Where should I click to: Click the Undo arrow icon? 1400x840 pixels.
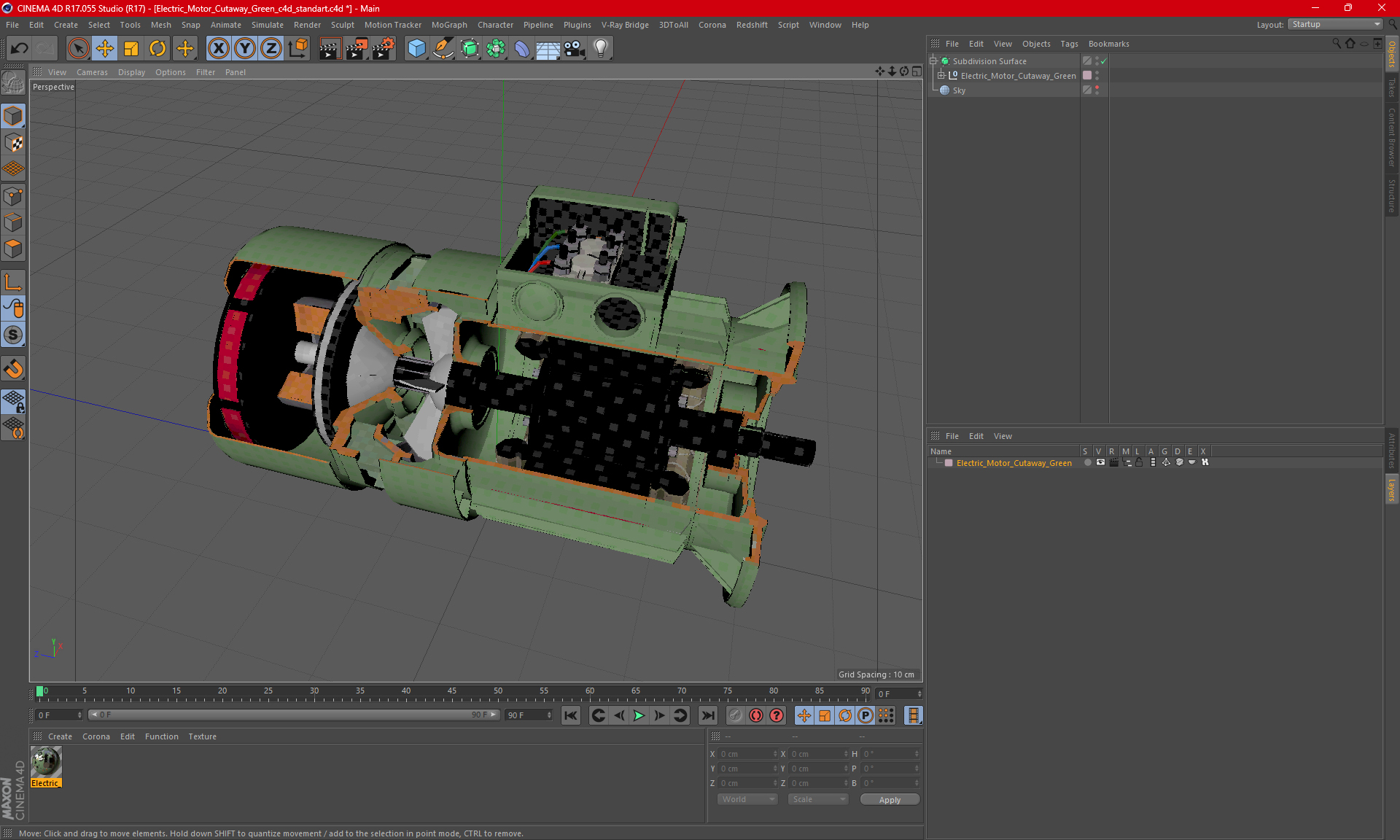click(x=20, y=49)
